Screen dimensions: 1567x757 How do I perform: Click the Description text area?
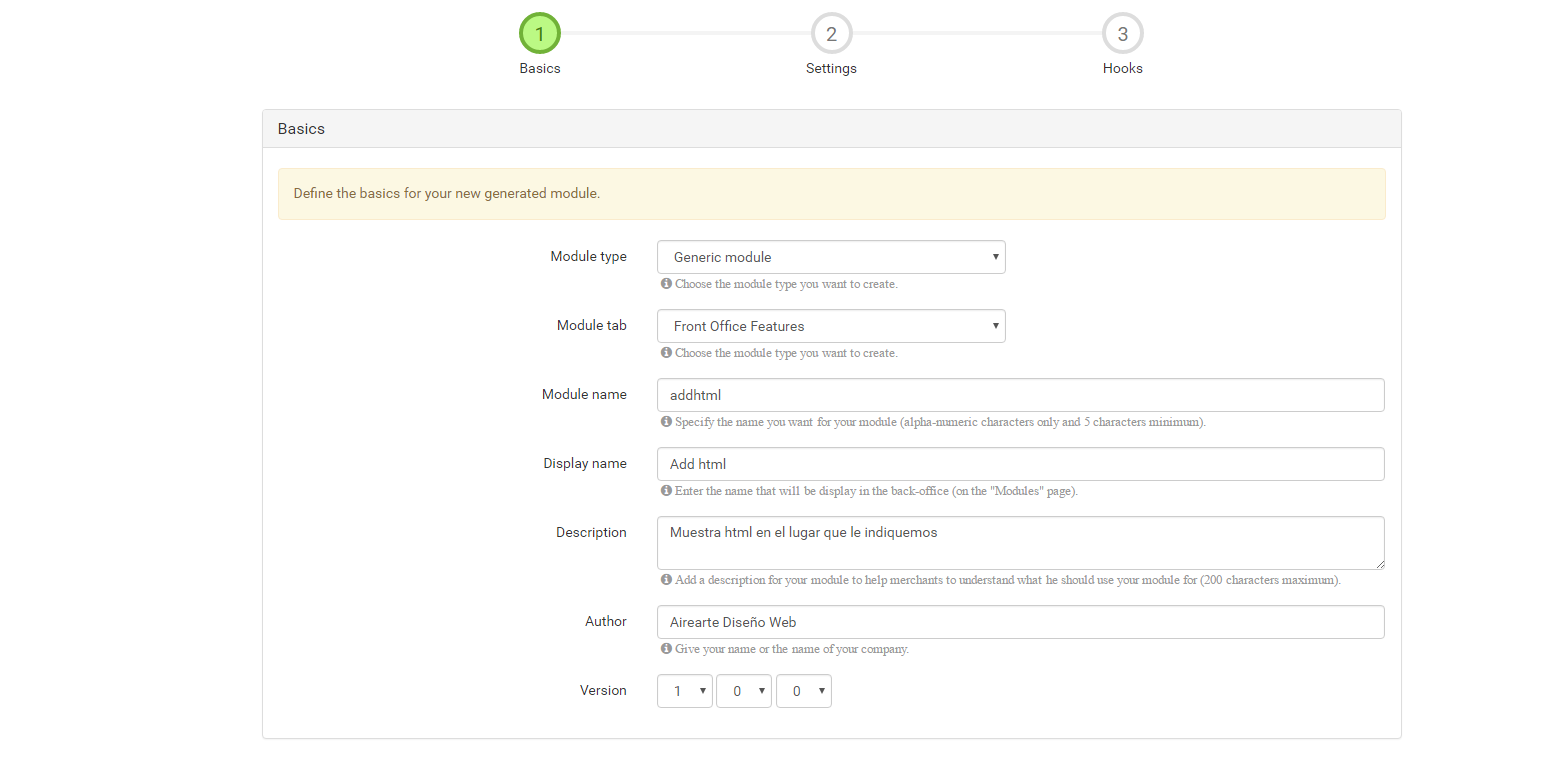(x=1020, y=543)
